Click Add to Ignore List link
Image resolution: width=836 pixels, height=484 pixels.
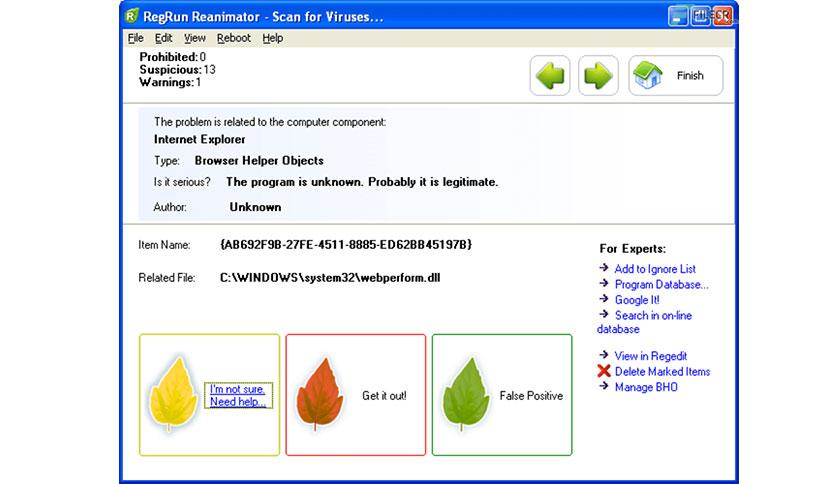tap(655, 269)
